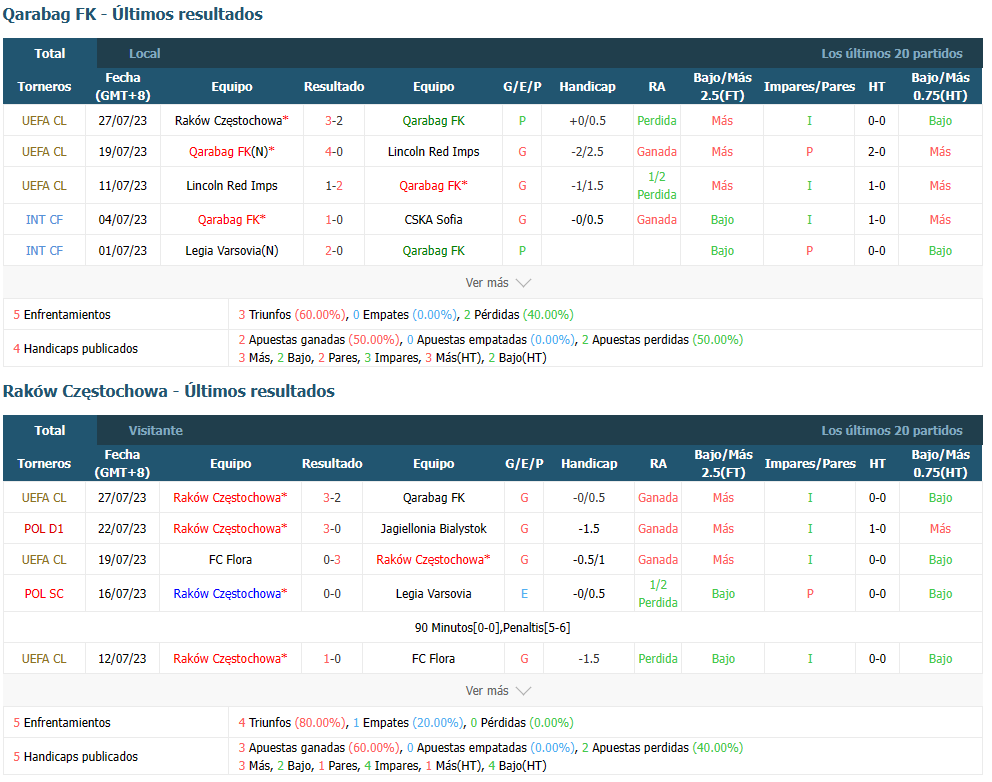Image resolution: width=992 pixels, height=782 pixels.
Task: Click the 2-0 halftime score in Lincoln Red Imps row
Action: click(x=876, y=152)
